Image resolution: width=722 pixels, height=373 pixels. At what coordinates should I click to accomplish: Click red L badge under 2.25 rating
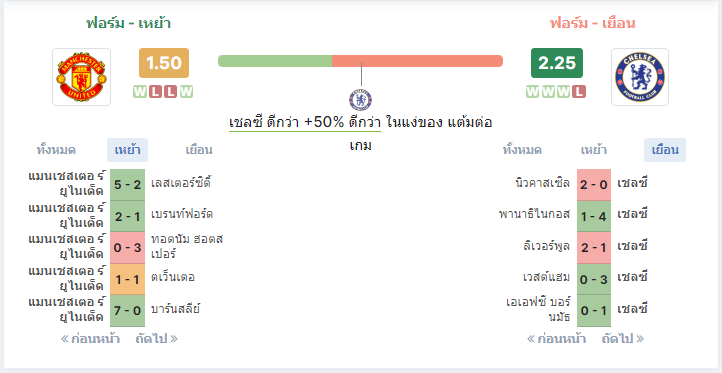(x=579, y=92)
